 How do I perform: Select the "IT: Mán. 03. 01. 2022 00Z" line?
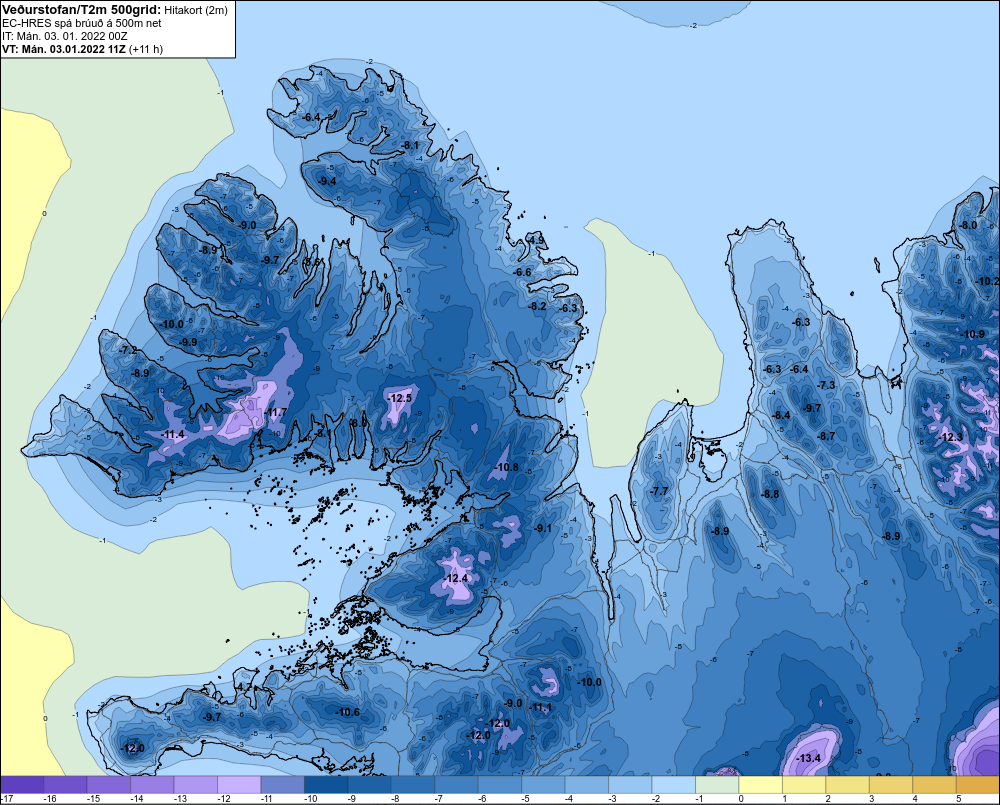pyautogui.click(x=64, y=36)
